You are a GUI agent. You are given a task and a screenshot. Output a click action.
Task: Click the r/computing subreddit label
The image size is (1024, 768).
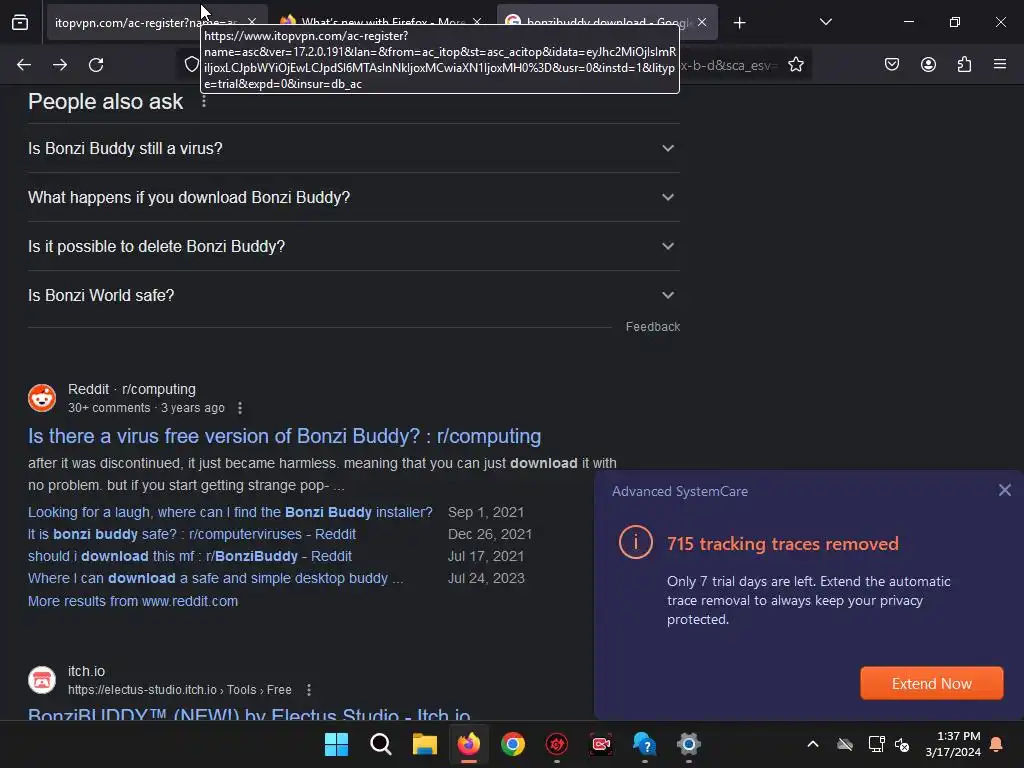tap(159, 389)
